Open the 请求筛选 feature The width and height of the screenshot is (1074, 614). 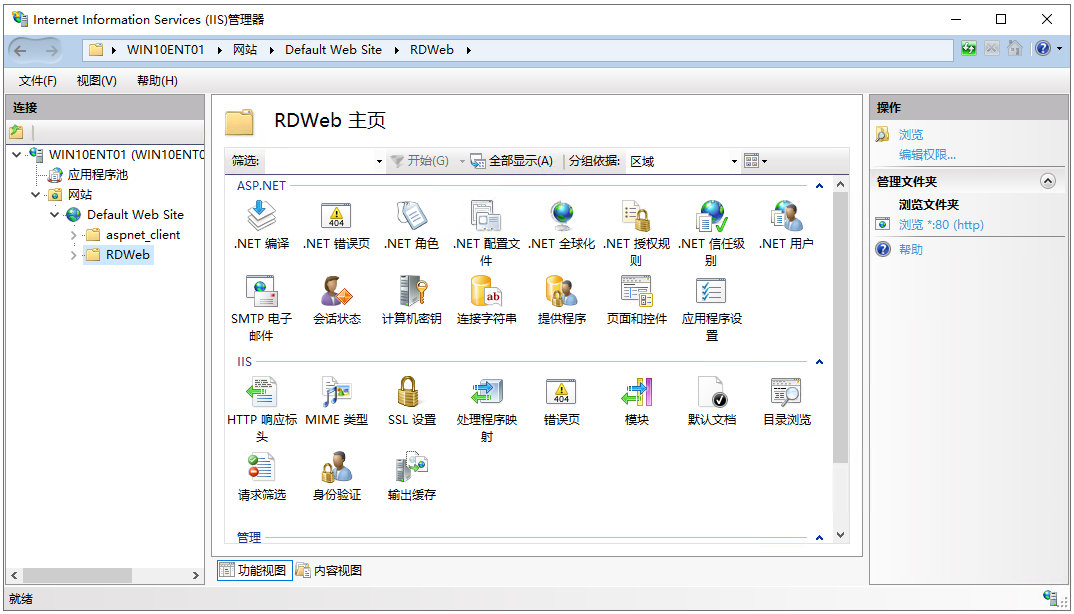coord(262,476)
